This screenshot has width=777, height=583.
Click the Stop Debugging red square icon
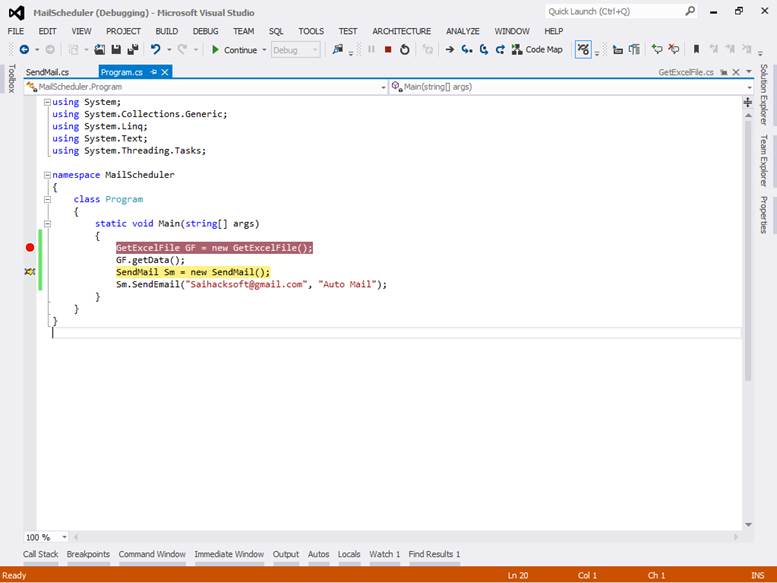pos(388,49)
